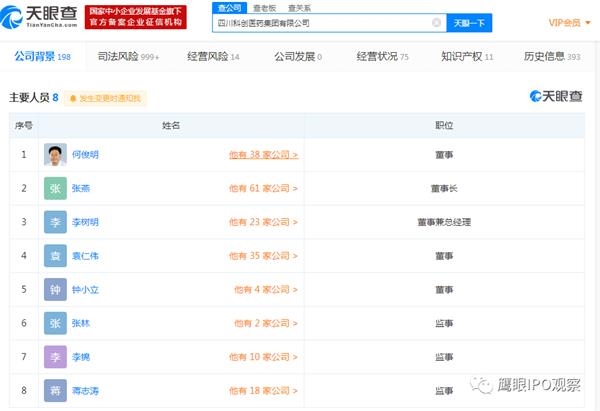Open 张燕's 61 companies link
Screen dimensions: 600x411
tap(263, 188)
